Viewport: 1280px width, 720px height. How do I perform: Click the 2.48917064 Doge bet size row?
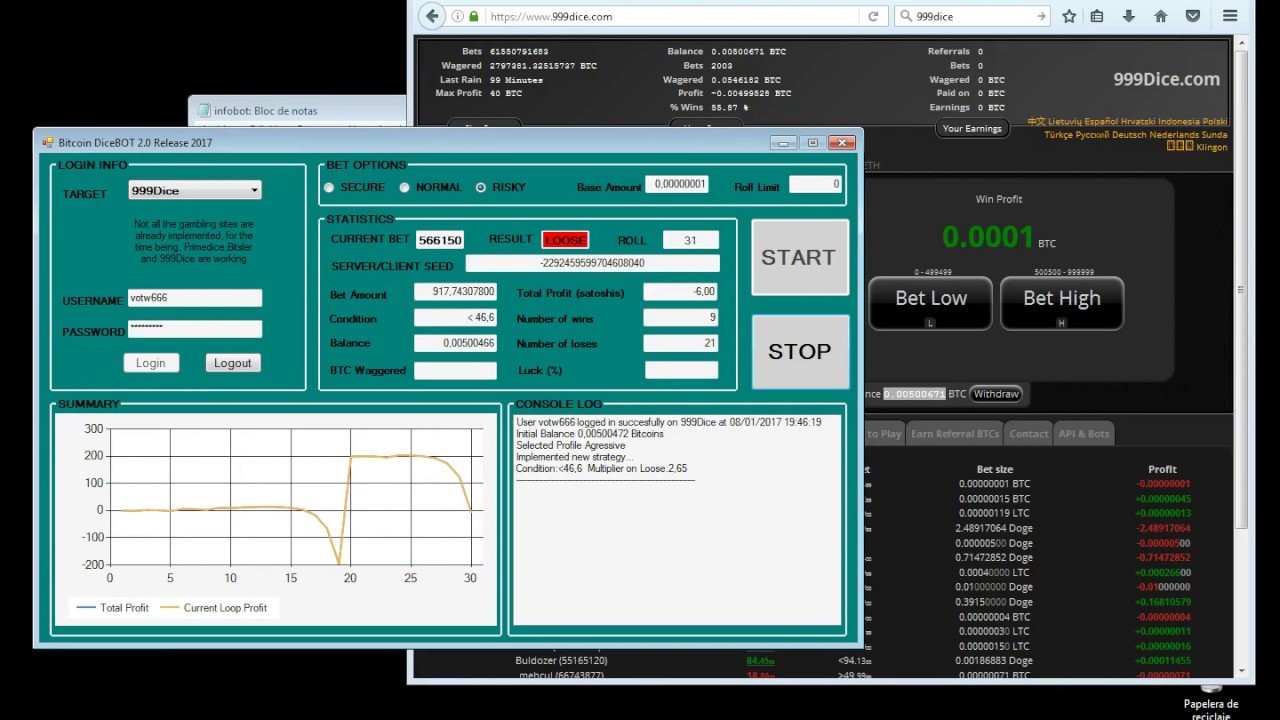click(994, 528)
